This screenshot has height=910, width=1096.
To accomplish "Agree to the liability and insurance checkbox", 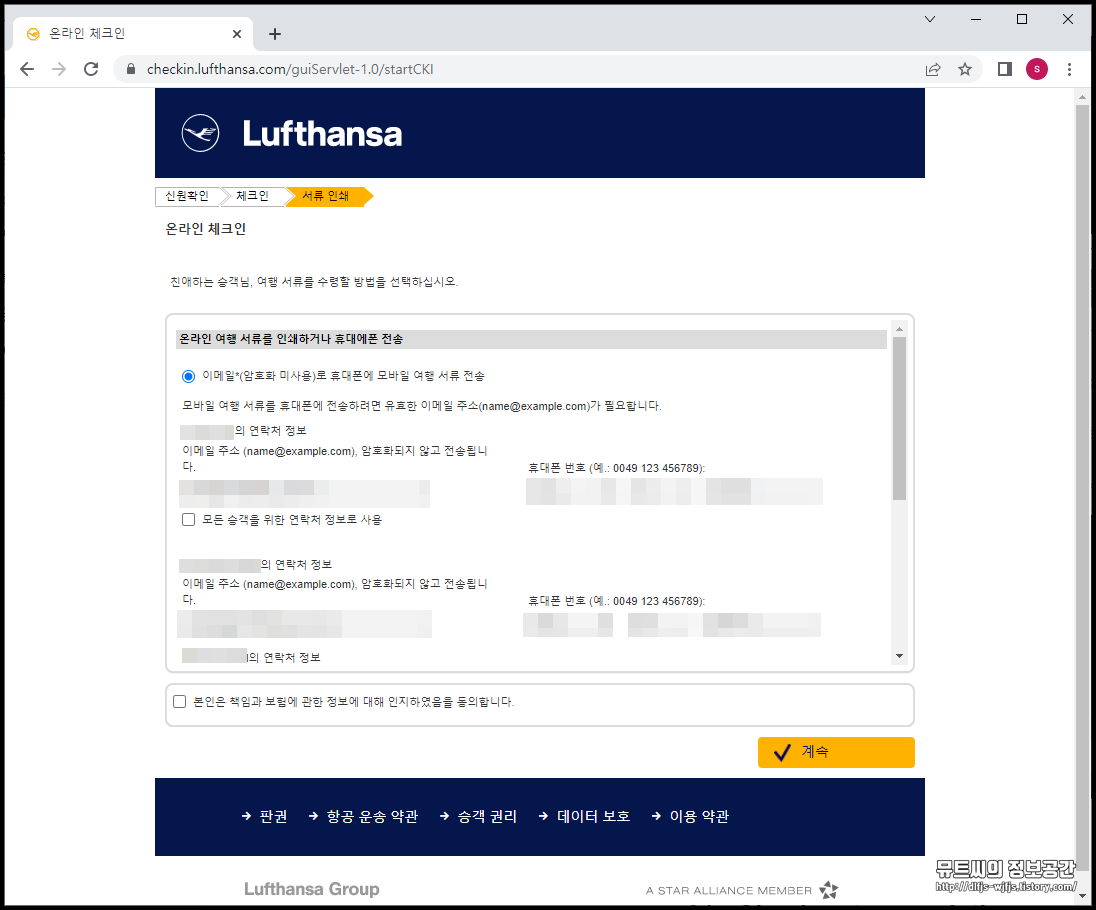I will pos(180,702).
